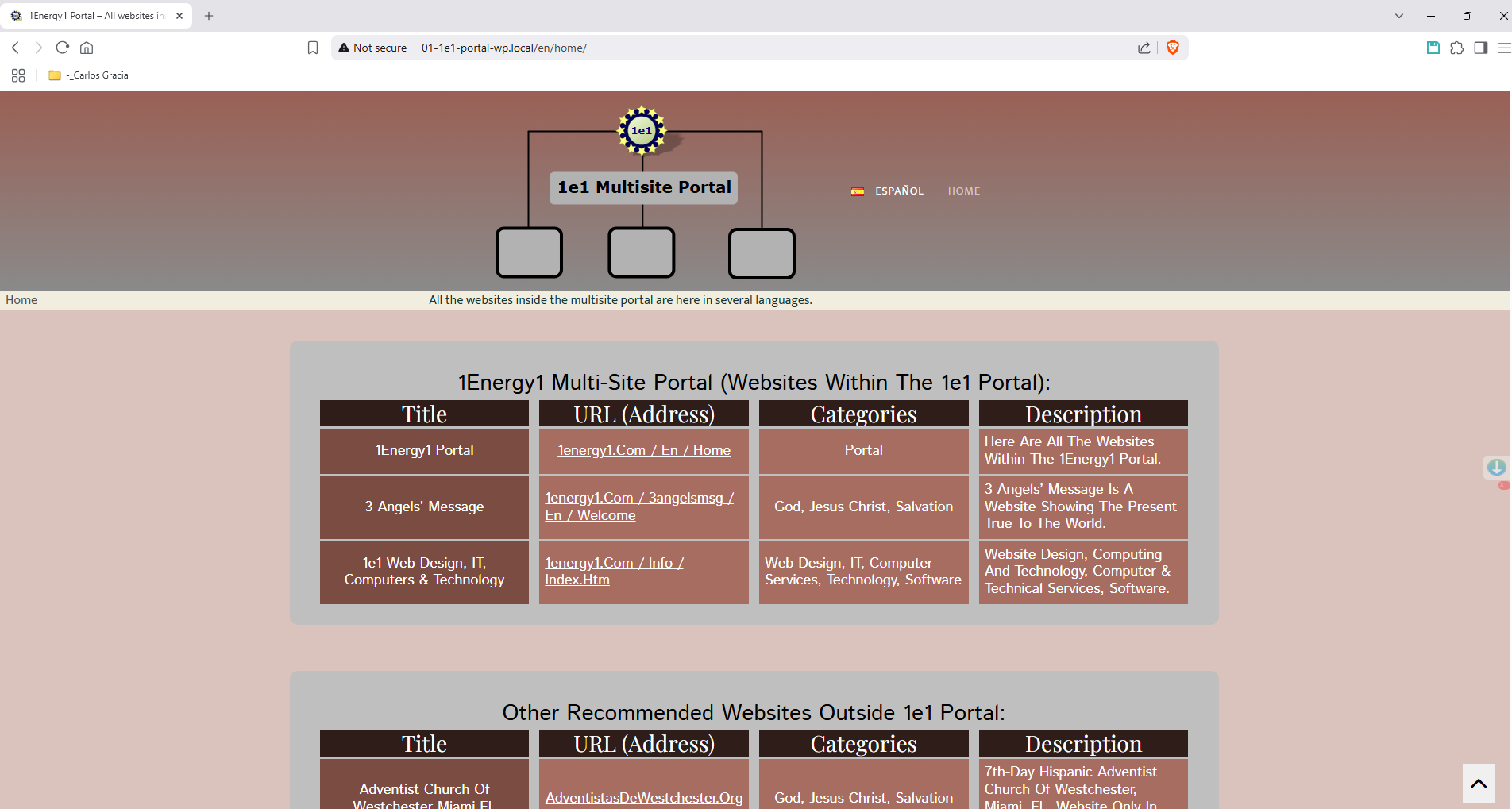
Task: Reload the current page
Action: [62, 48]
